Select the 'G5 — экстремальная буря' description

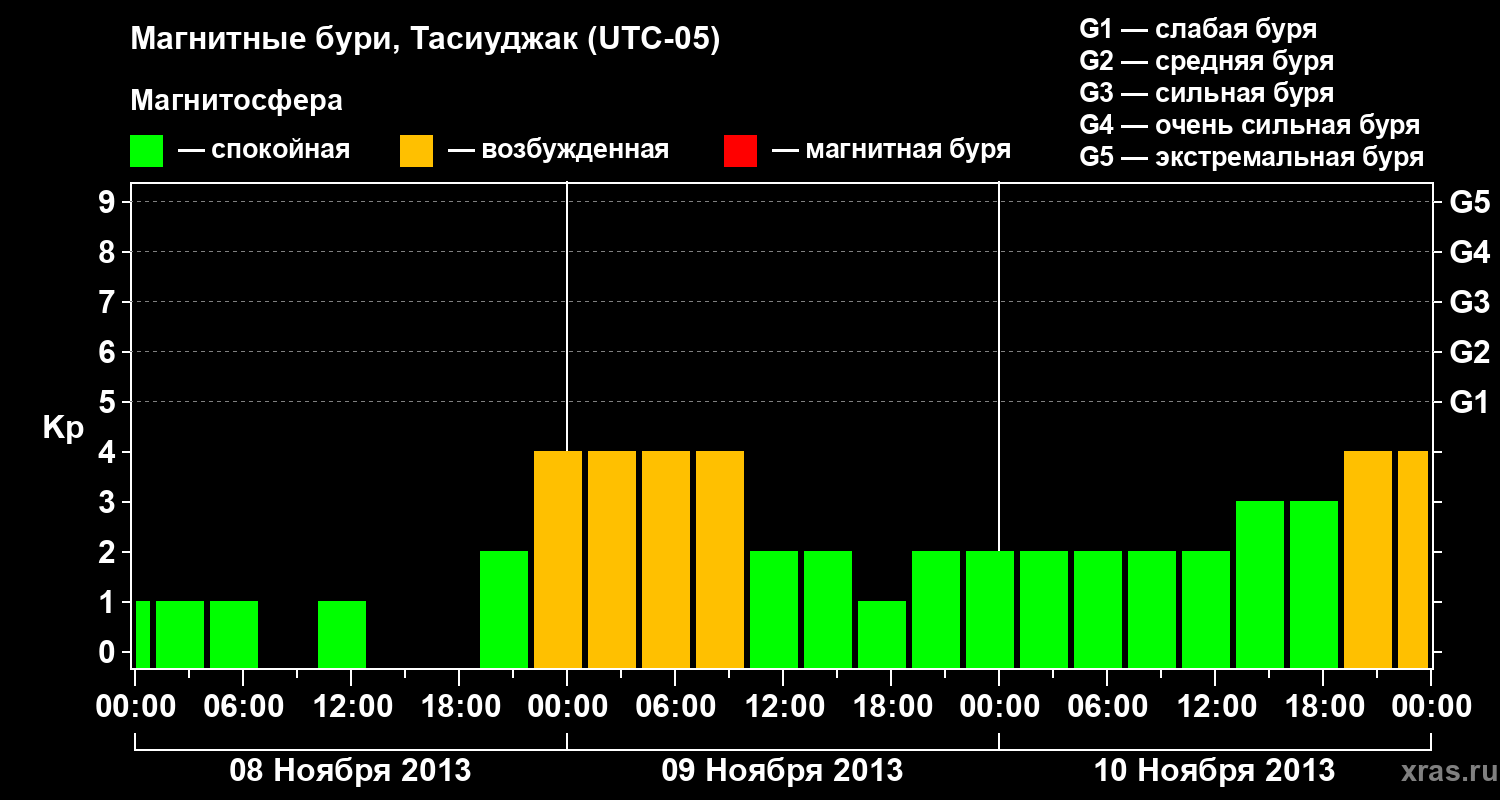1251,157
